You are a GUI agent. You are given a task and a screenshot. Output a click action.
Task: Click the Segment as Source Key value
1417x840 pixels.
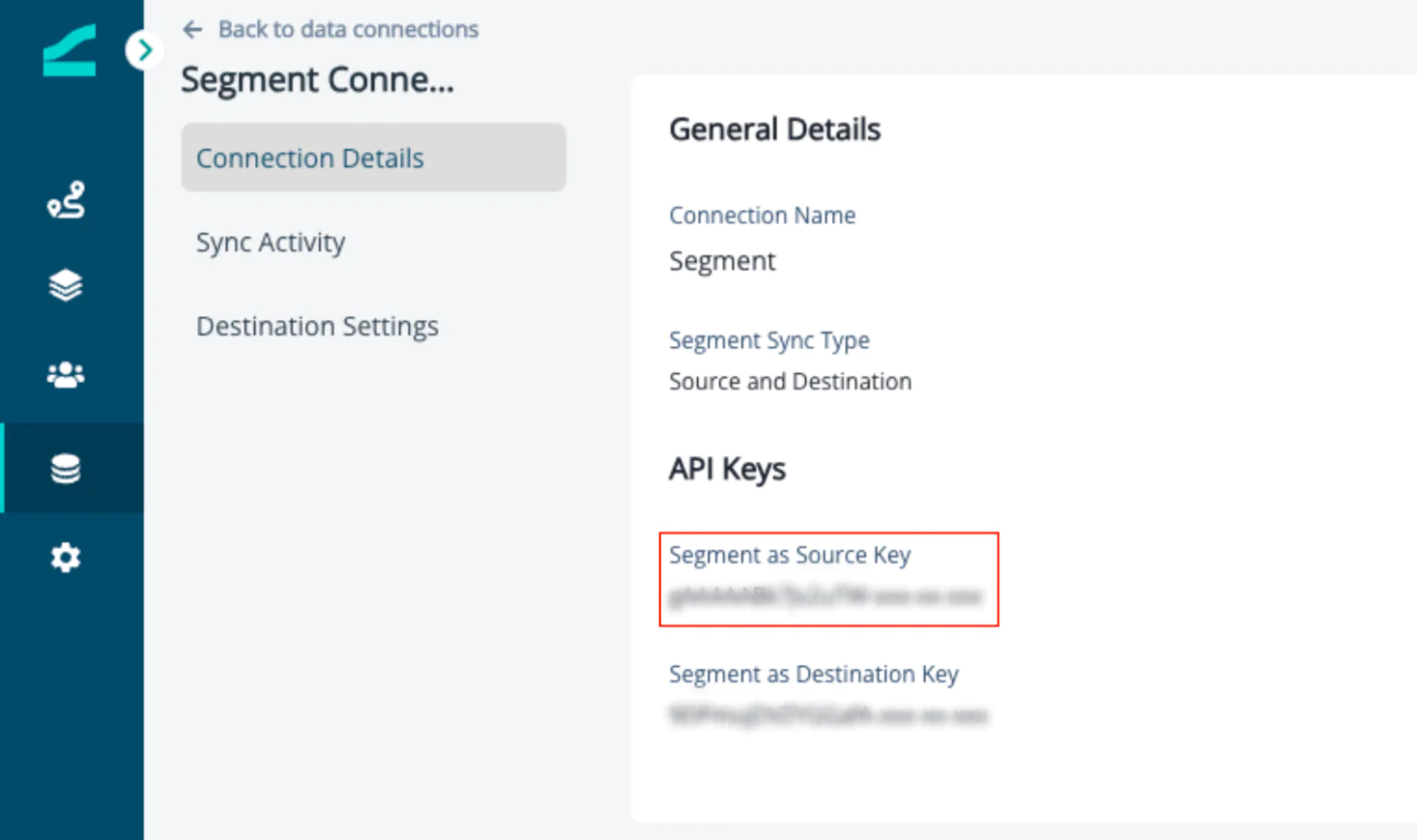click(x=826, y=597)
